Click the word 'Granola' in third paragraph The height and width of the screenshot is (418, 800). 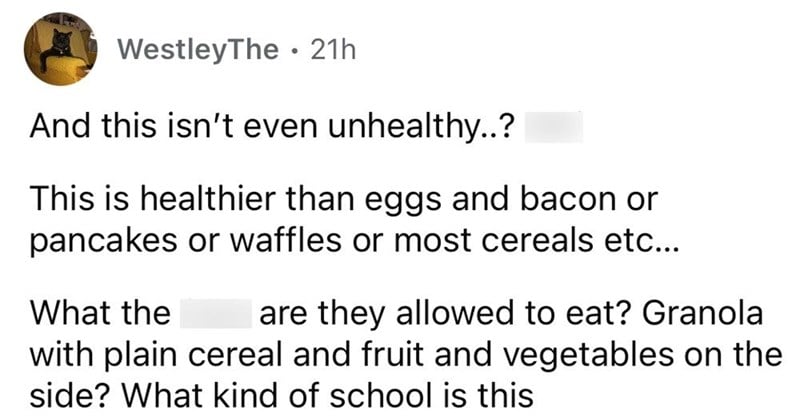(703, 312)
